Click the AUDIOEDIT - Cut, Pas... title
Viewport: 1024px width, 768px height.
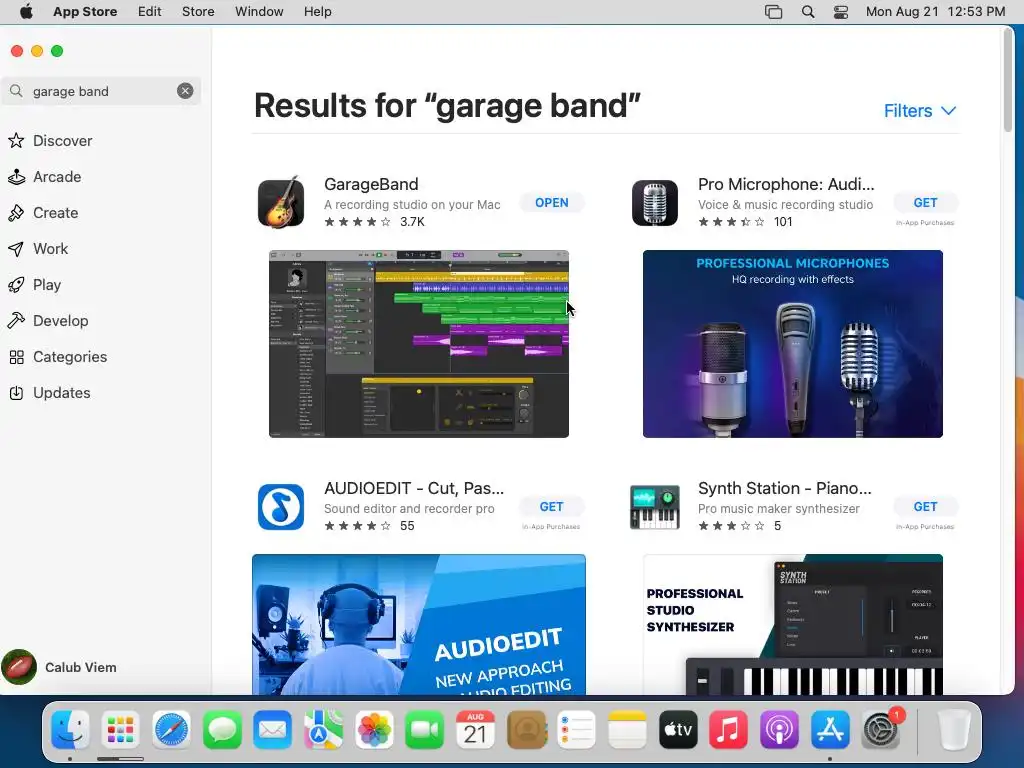click(414, 488)
